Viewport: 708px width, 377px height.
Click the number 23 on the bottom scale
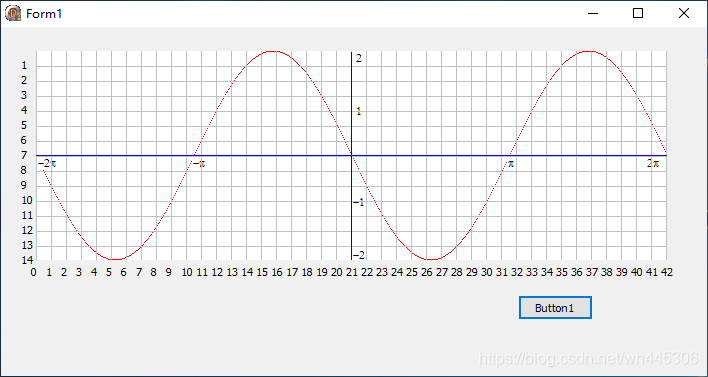click(x=382, y=272)
